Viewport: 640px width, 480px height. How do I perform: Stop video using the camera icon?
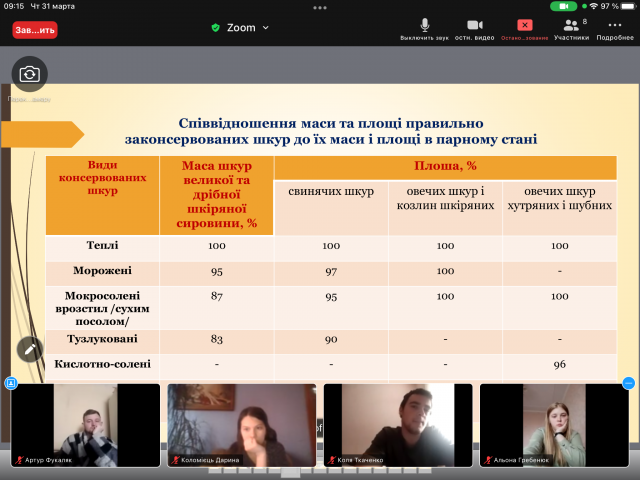pos(474,28)
